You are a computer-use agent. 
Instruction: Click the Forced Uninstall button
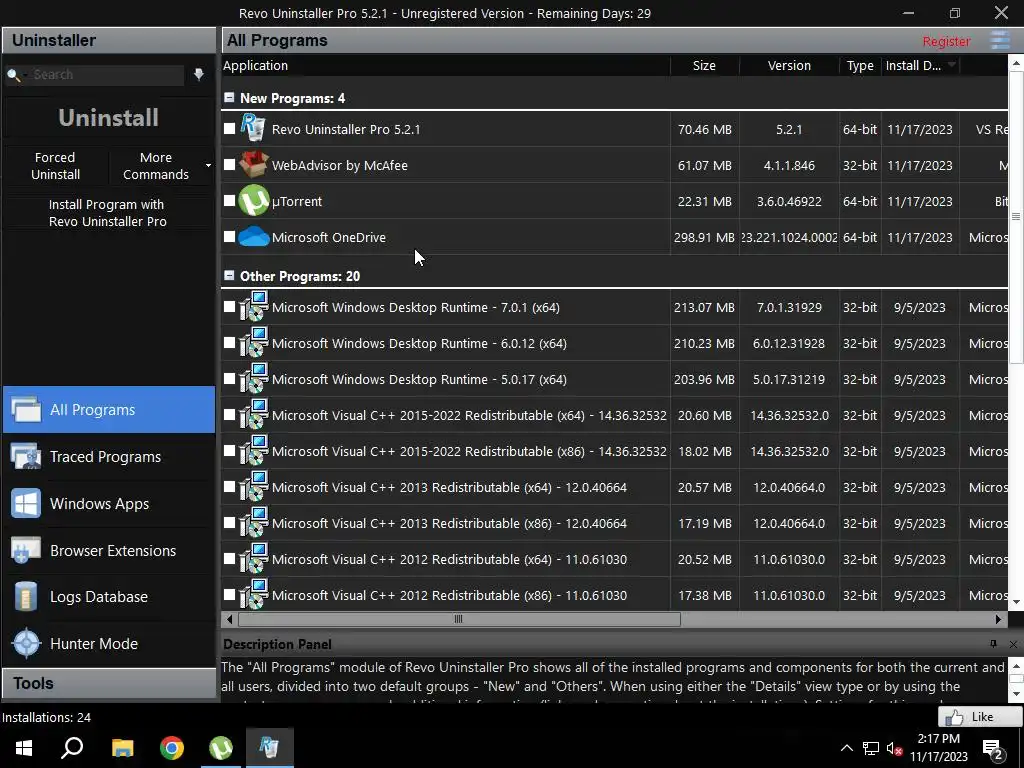tap(56, 166)
